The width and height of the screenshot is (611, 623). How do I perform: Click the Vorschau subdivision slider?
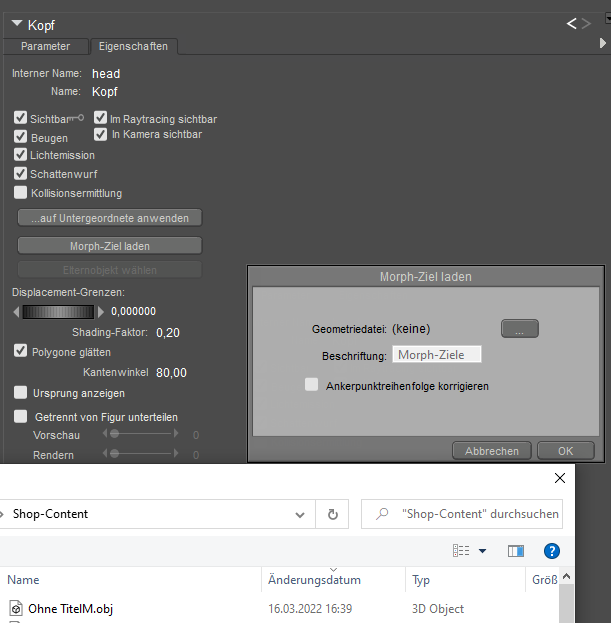(x=141, y=433)
